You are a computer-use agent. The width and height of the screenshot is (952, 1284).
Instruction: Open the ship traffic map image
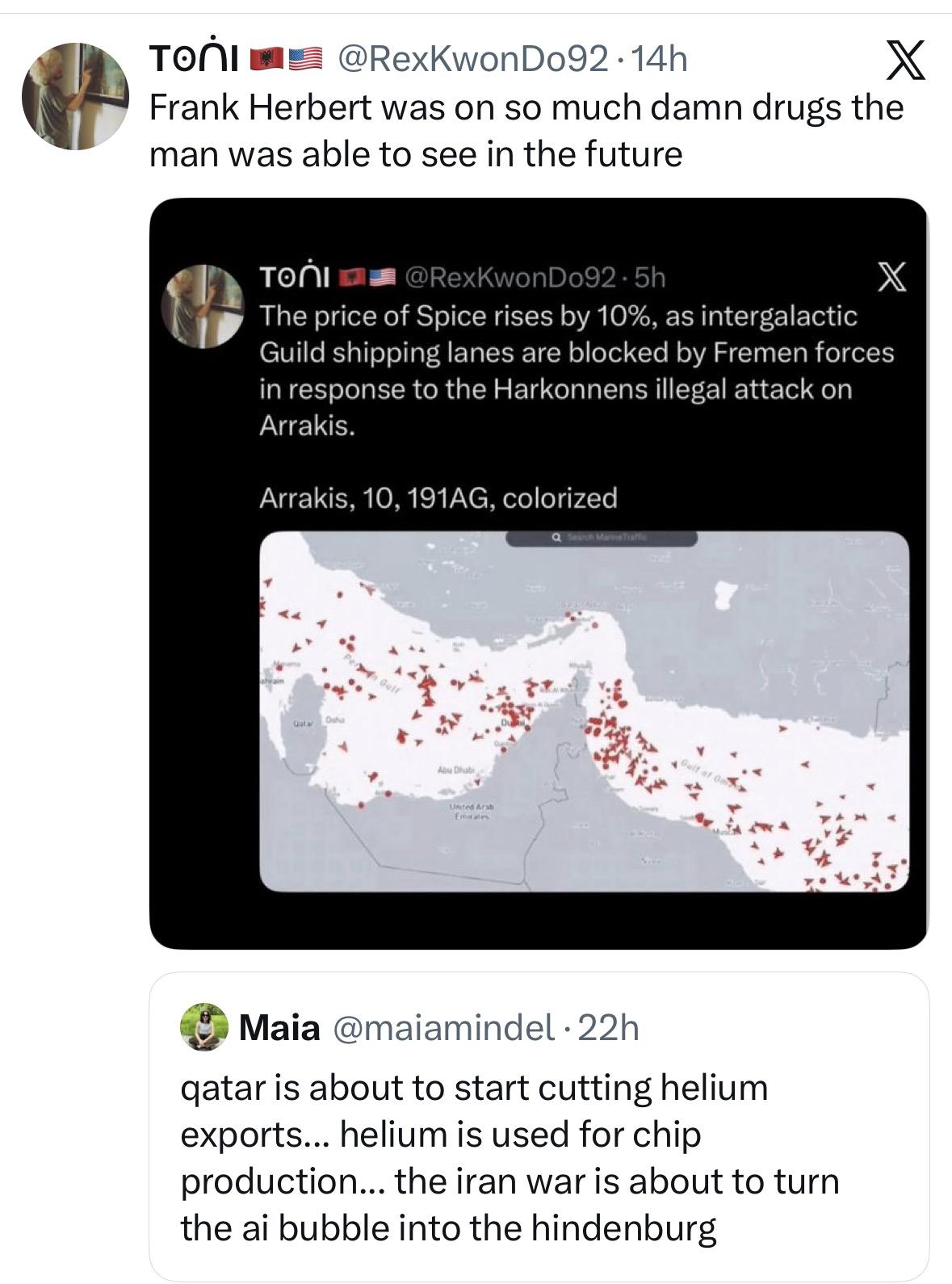[584, 711]
